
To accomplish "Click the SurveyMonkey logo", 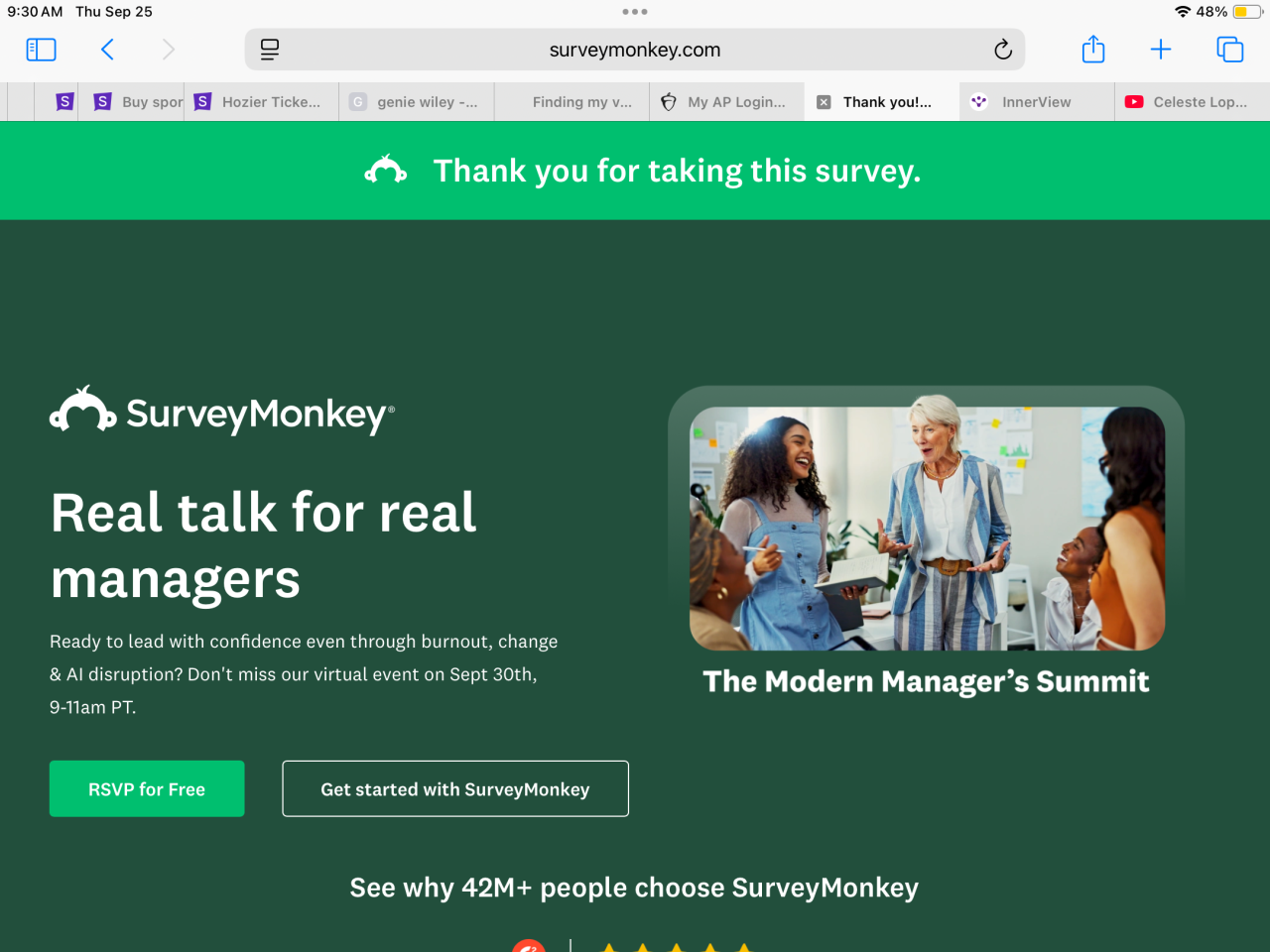I will (222, 412).
